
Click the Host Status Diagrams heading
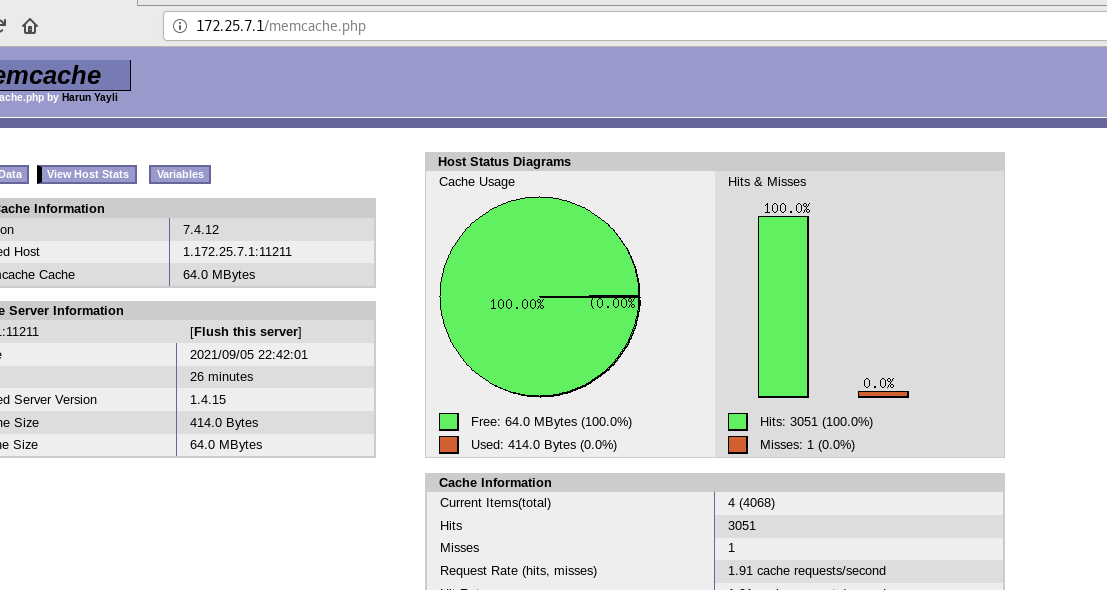click(504, 162)
